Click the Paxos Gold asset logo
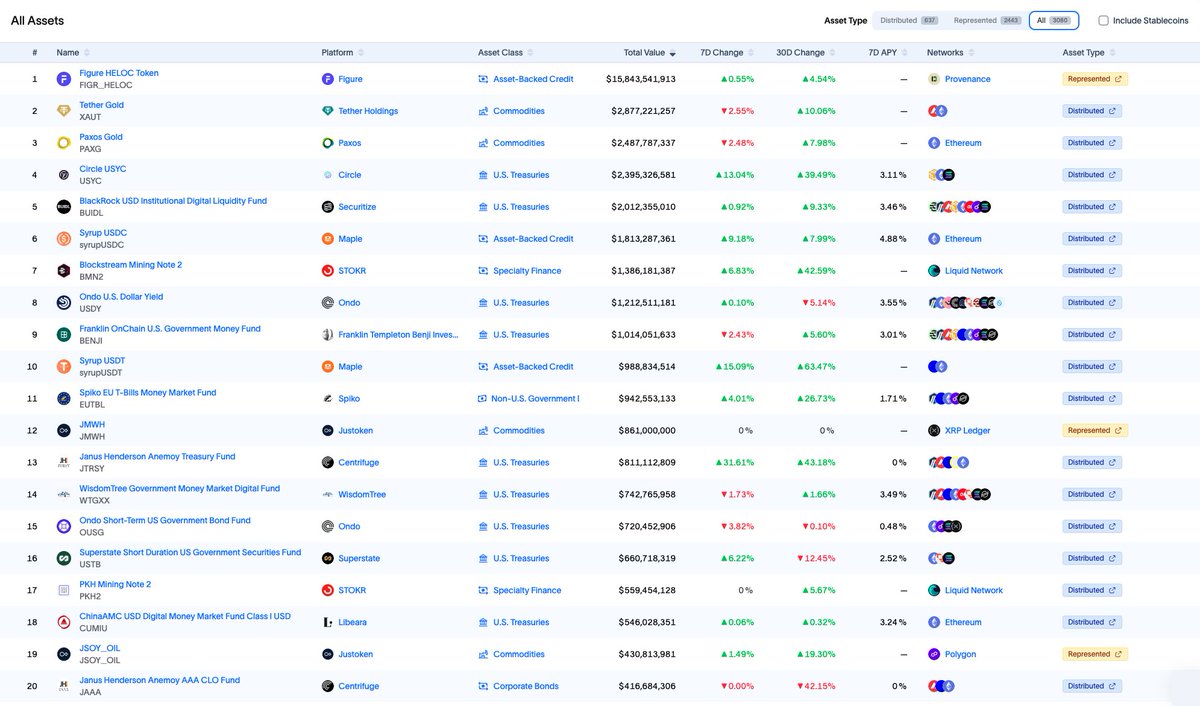The width and height of the screenshot is (1200, 706). 64,143
